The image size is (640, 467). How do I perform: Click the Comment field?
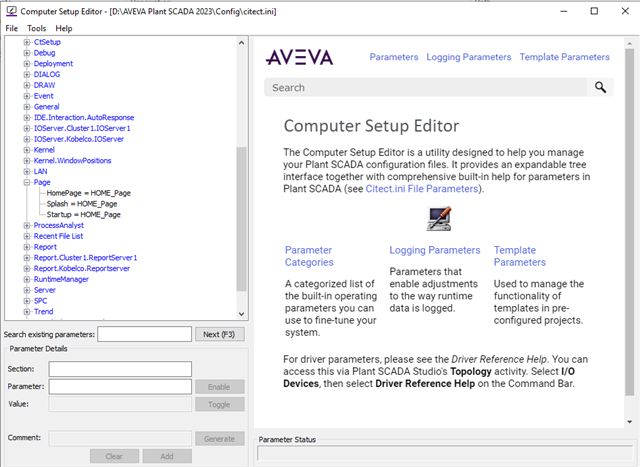pyautogui.click(x=120, y=438)
